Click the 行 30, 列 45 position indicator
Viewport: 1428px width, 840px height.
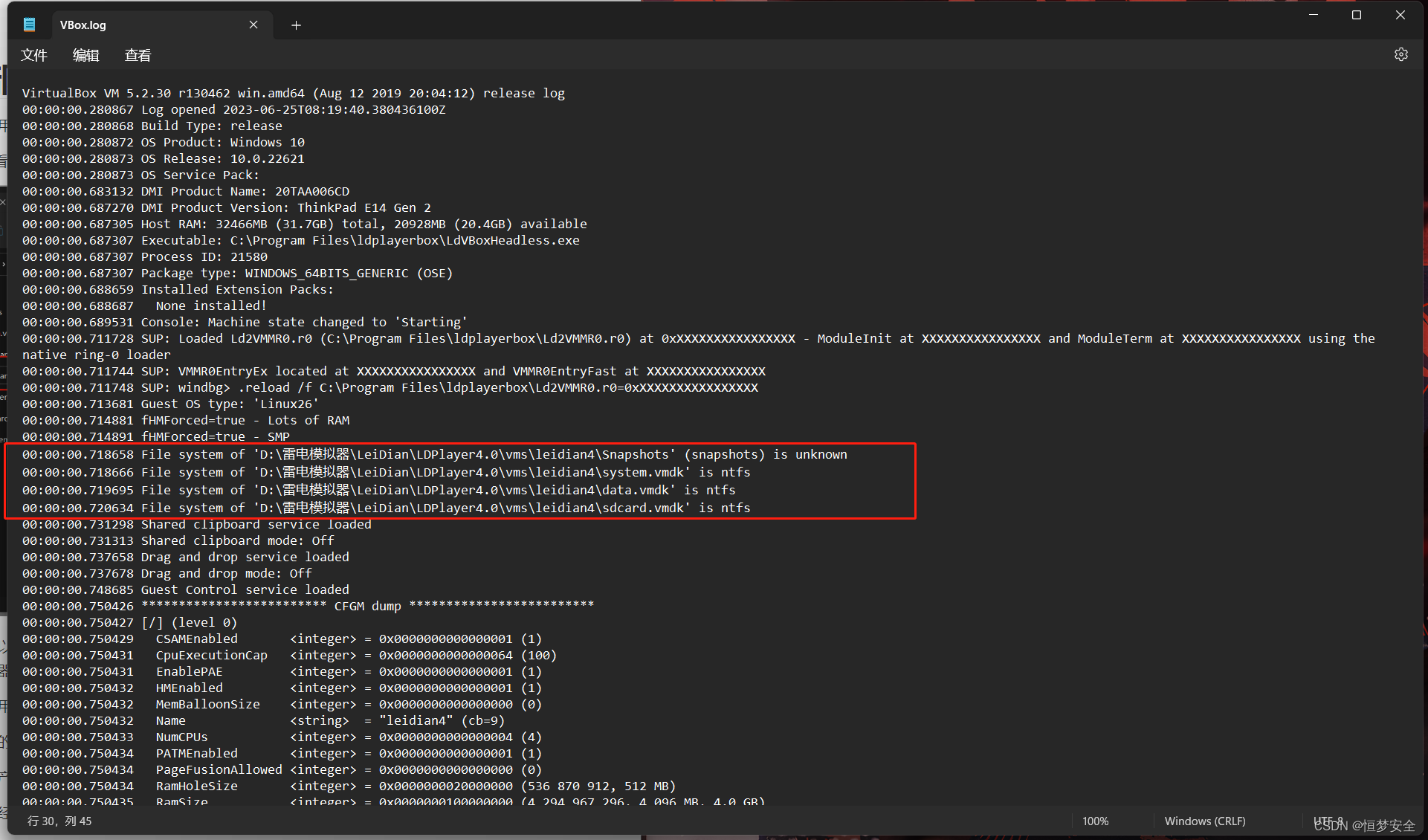(59, 821)
